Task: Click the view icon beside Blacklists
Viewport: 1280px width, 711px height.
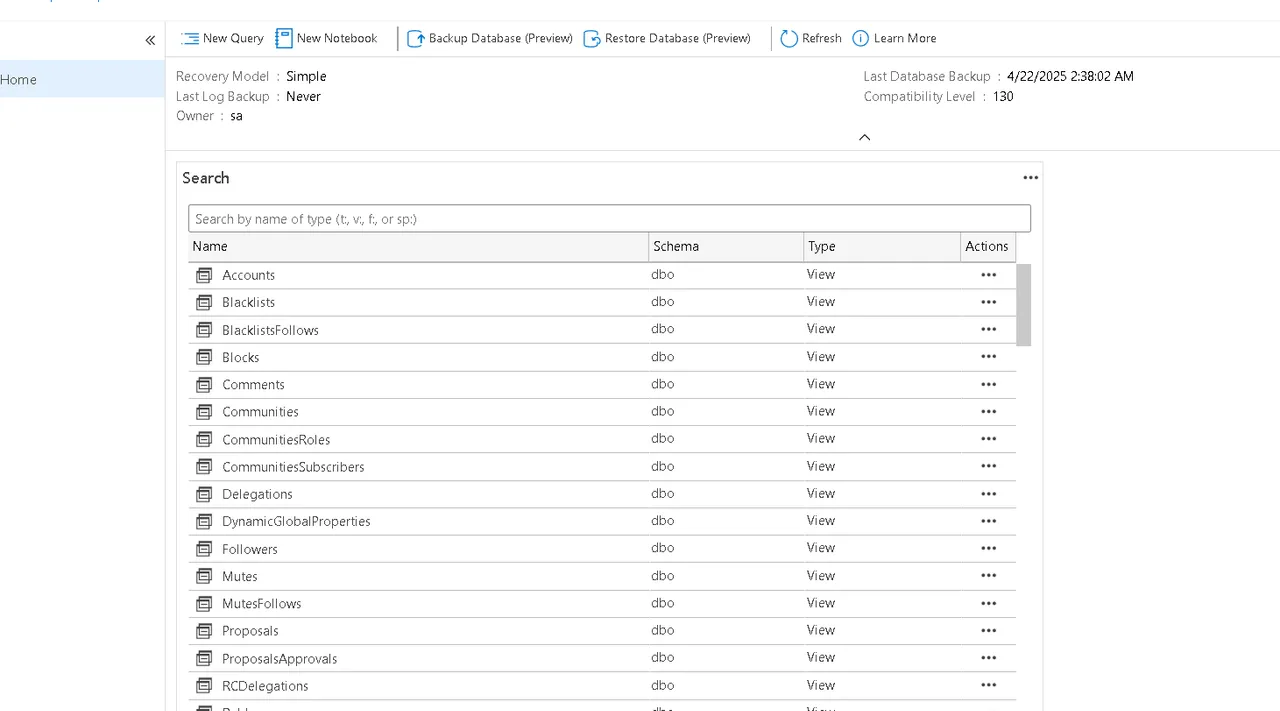Action: [204, 302]
